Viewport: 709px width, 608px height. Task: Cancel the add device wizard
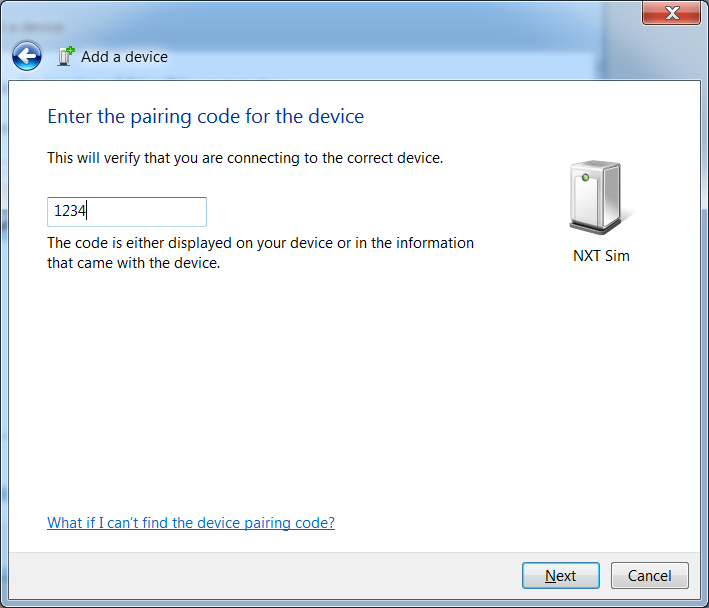pyautogui.click(x=650, y=575)
